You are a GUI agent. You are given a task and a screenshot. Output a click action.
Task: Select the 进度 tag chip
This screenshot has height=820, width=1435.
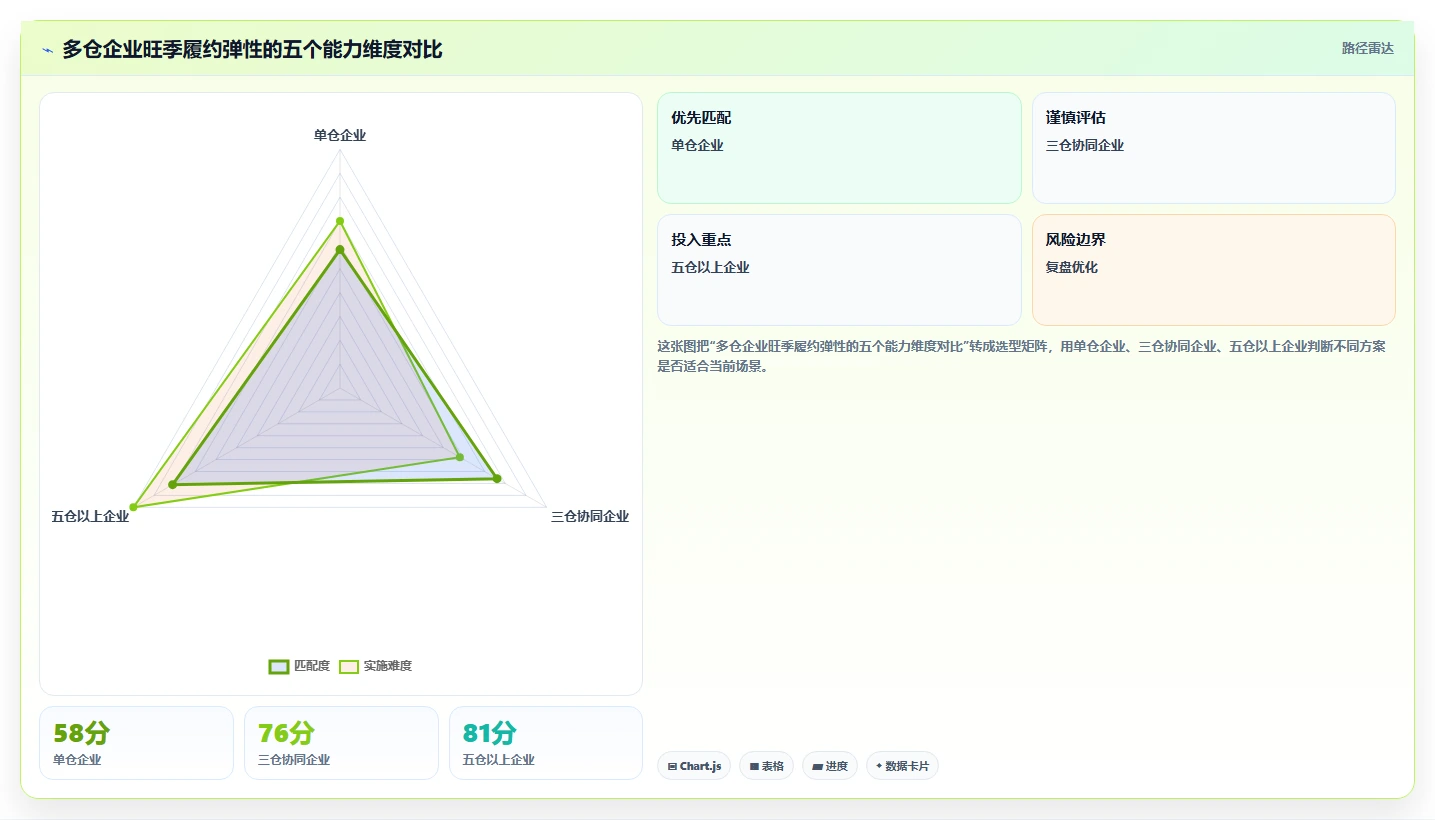pos(830,766)
